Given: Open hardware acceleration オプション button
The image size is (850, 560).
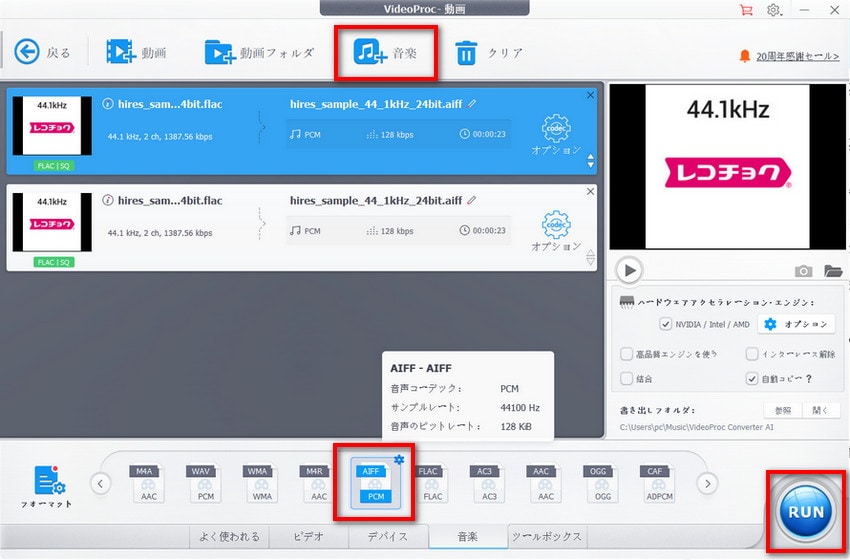Looking at the screenshot, I should (x=795, y=324).
